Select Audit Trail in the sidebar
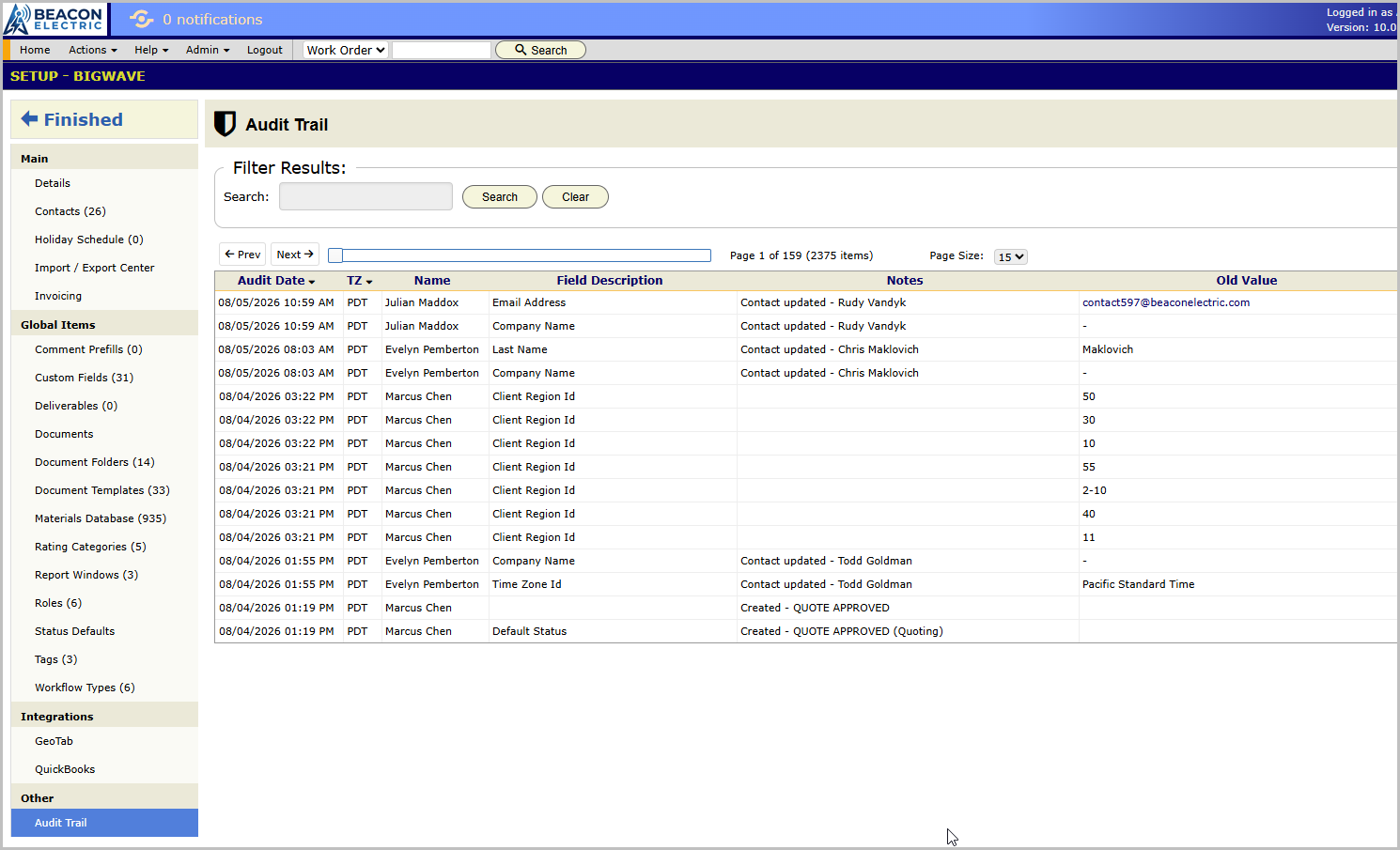 (104, 823)
